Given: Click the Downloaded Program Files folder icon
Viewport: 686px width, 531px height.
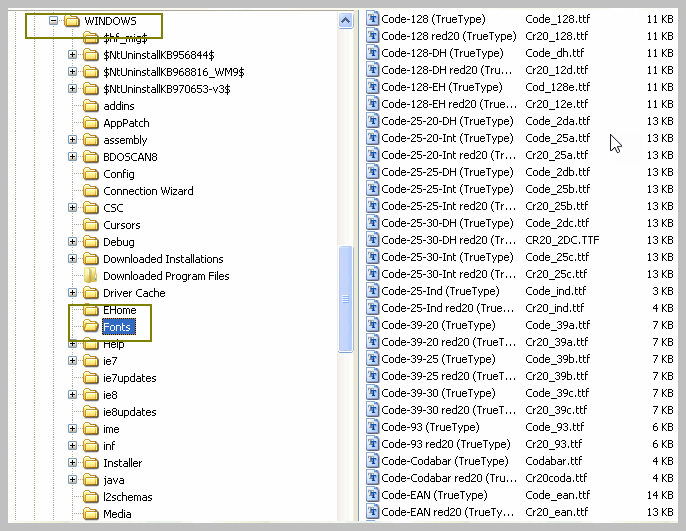Looking at the screenshot, I should (x=90, y=276).
